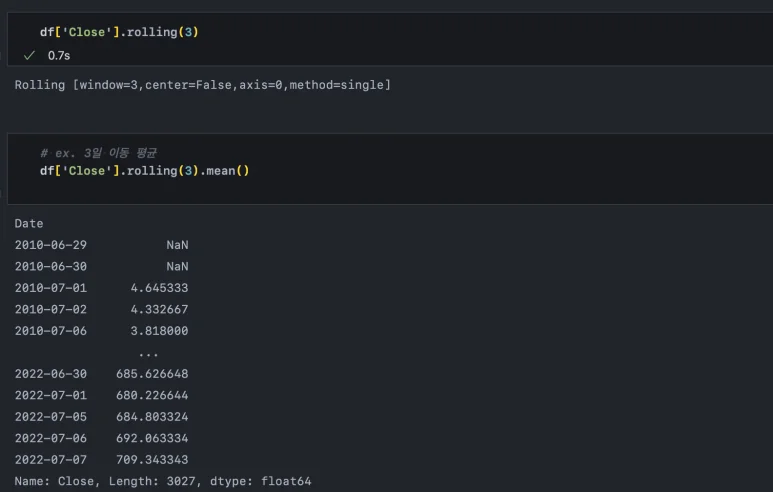Click inside the first cell's rolling(3) code
Screen dimensions: 773x492
164,32
